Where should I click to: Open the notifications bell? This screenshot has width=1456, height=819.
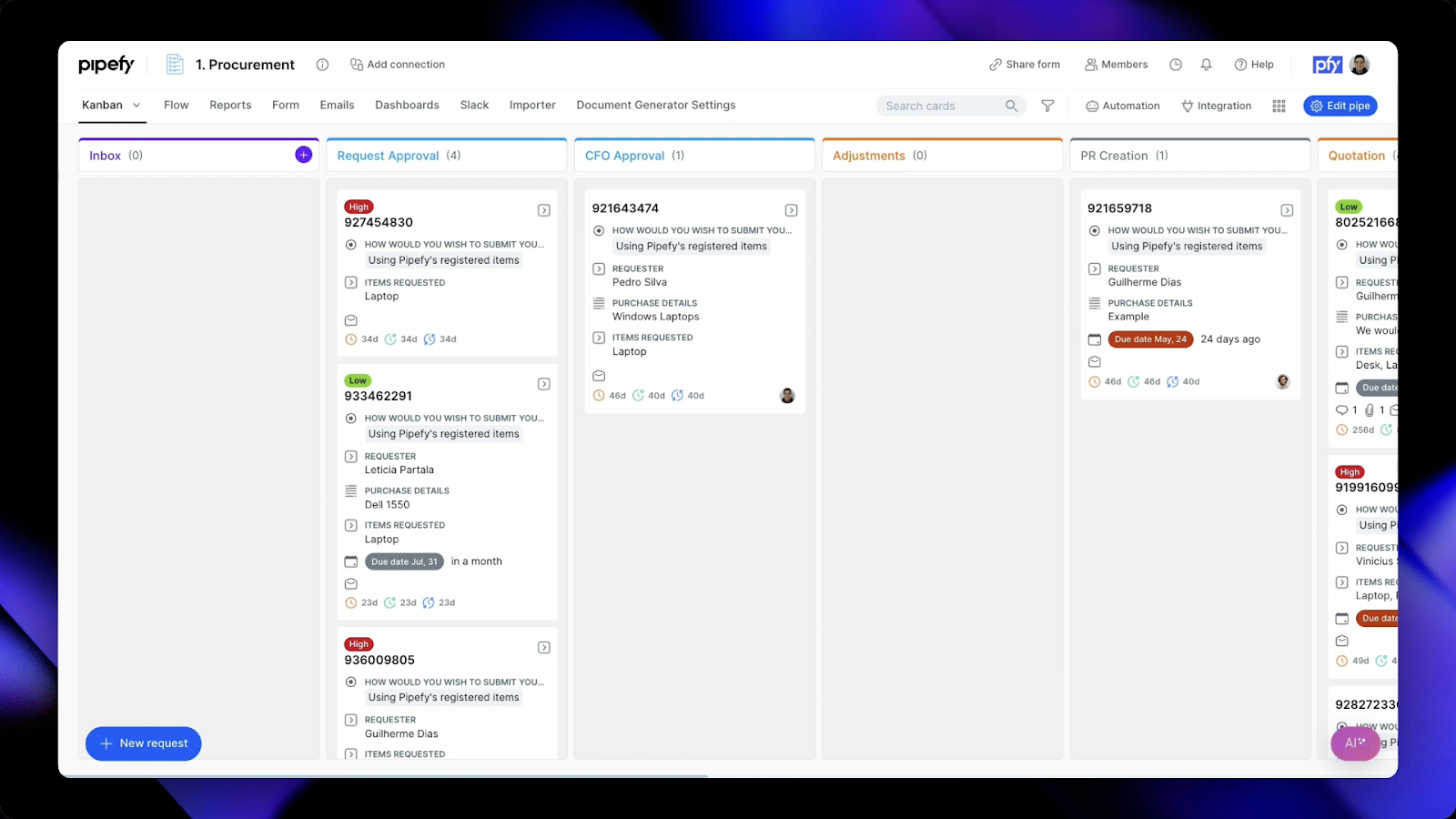(x=1207, y=65)
